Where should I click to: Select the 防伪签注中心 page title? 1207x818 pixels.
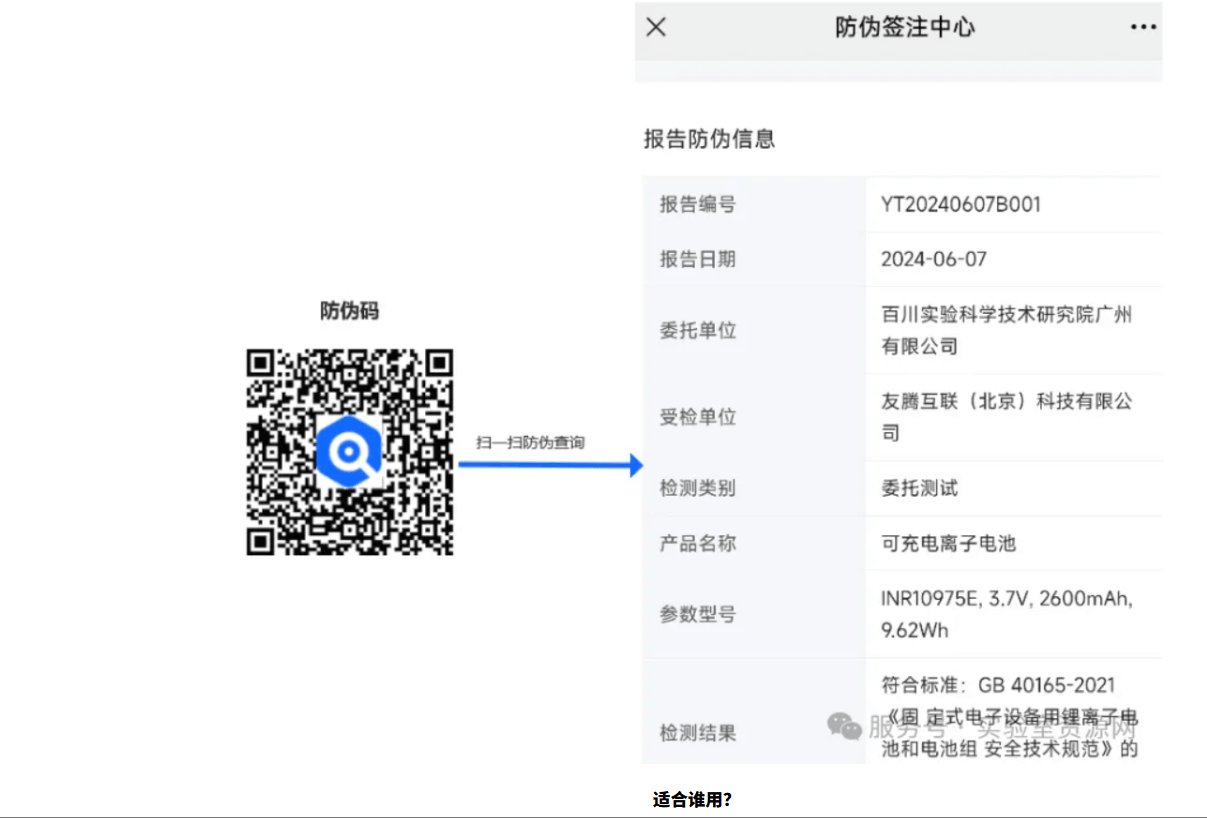[x=905, y=27]
